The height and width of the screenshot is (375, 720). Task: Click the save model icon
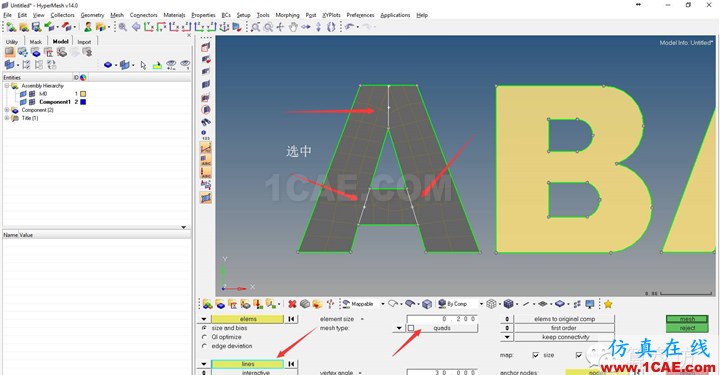tap(36, 27)
